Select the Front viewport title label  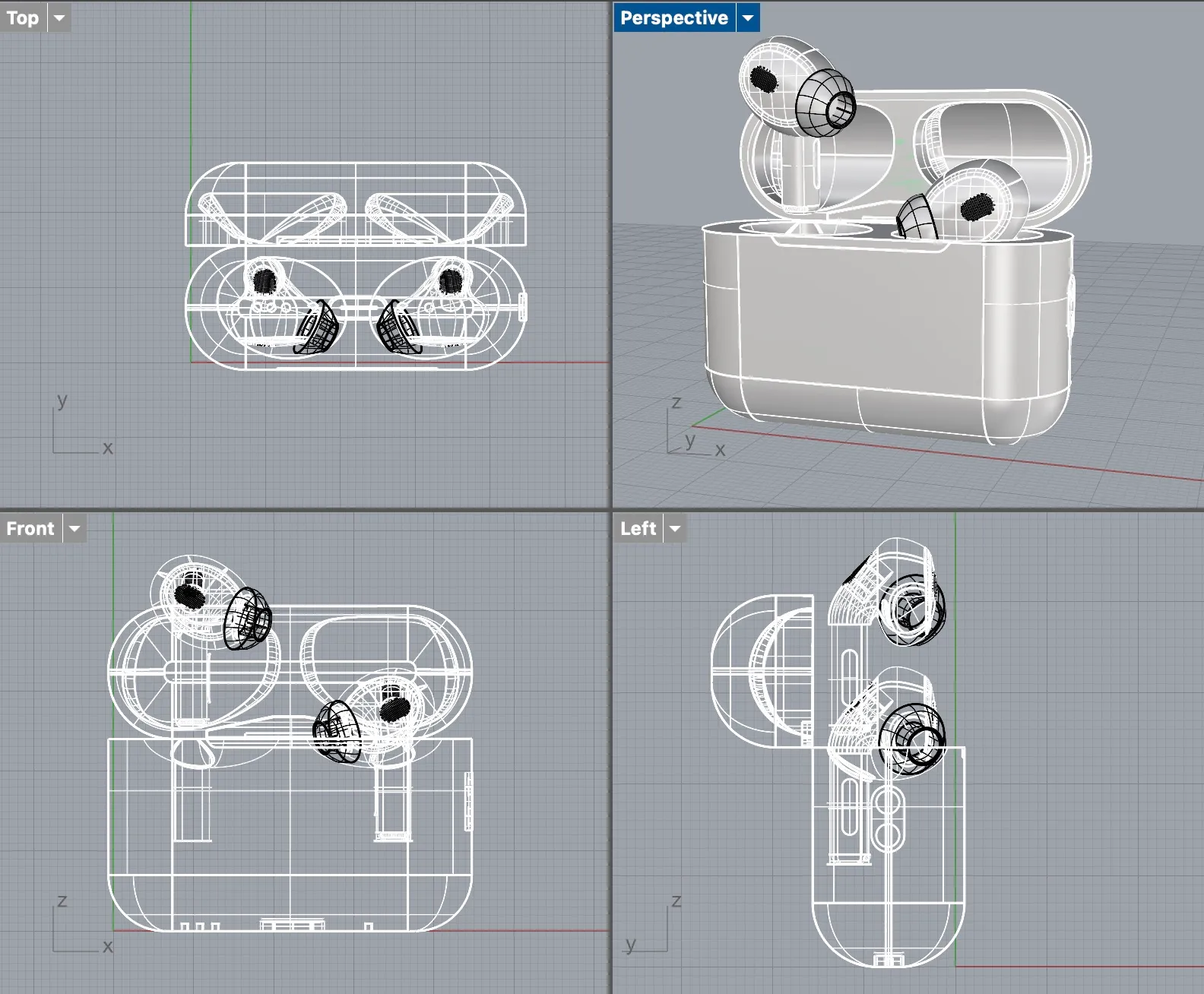tap(30, 528)
